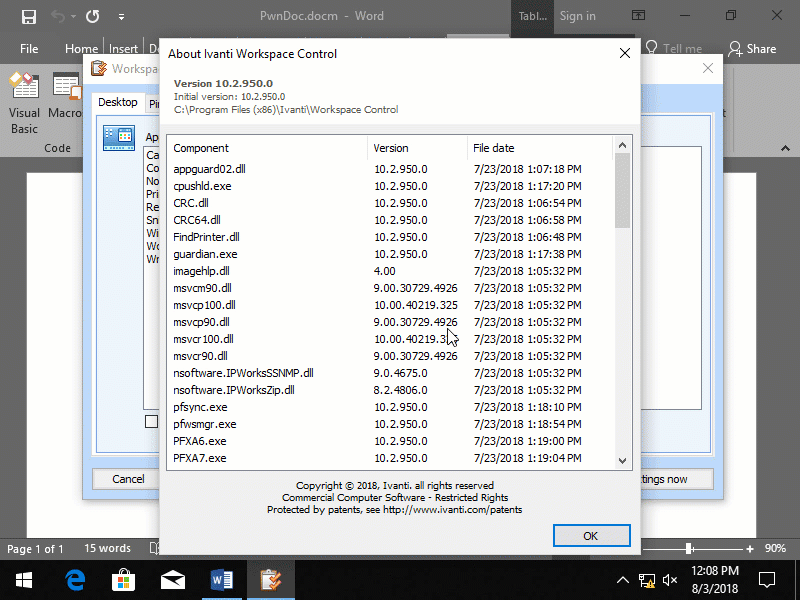Switch to Word from the taskbar
Image resolution: width=800 pixels, height=600 pixels.
click(221, 580)
